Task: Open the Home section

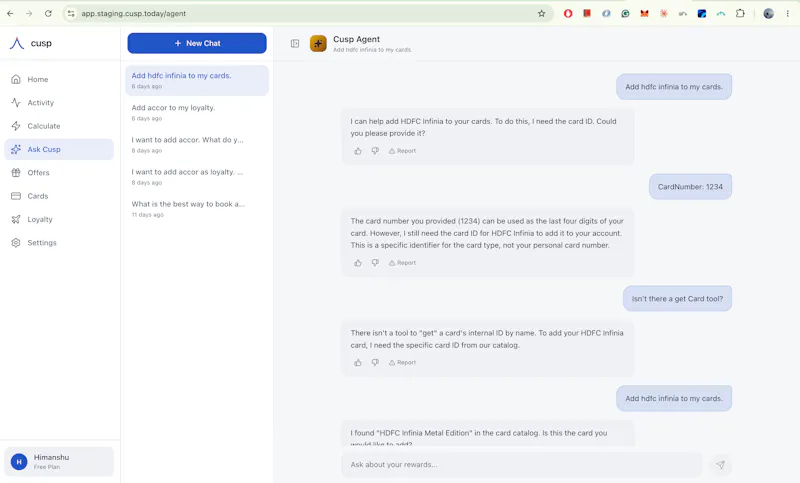Action: pos(59,79)
